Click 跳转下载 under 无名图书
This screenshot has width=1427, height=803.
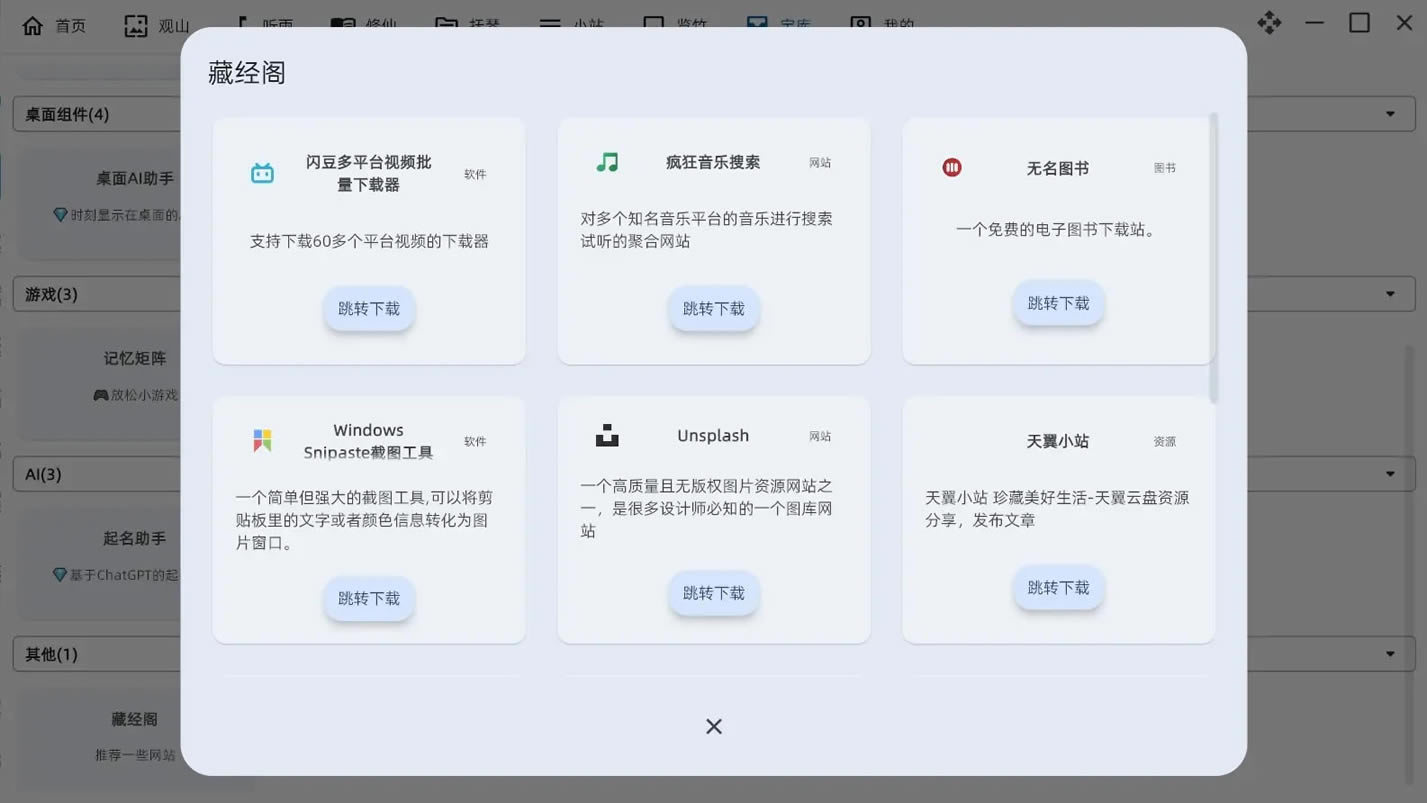(1059, 303)
